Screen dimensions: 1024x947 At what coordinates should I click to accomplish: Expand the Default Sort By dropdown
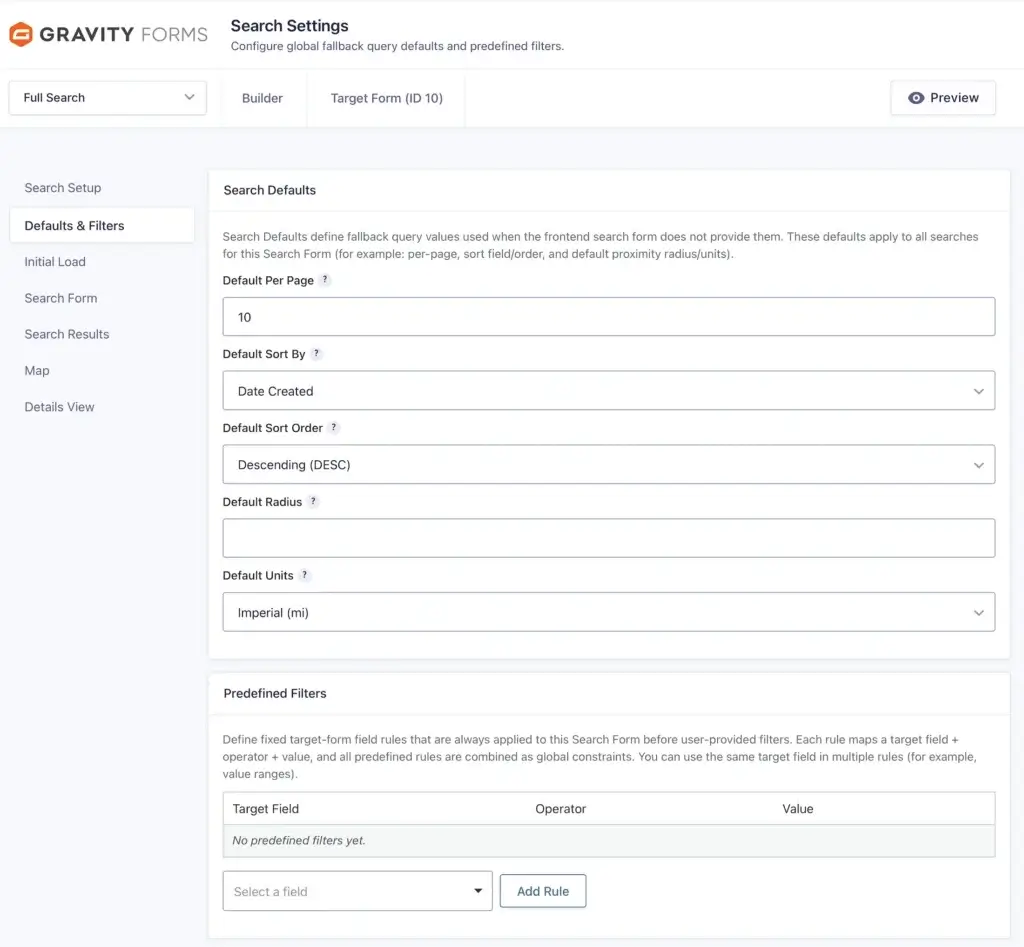(x=609, y=391)
